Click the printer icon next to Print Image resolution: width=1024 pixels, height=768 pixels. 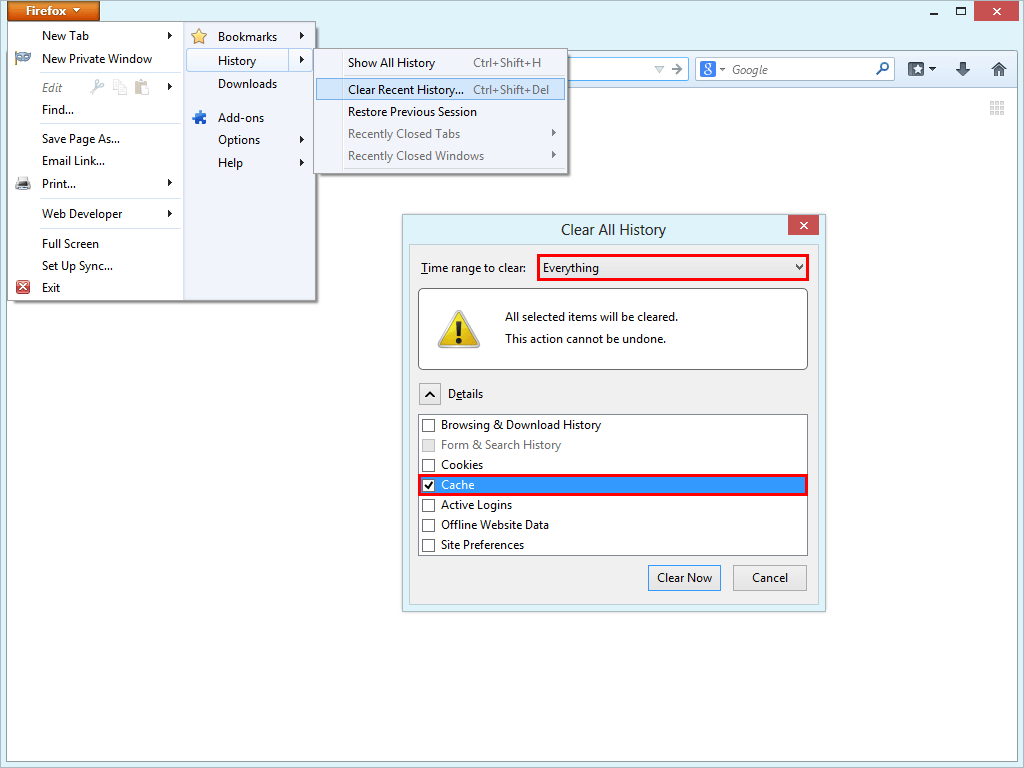[x=23, y=183]
